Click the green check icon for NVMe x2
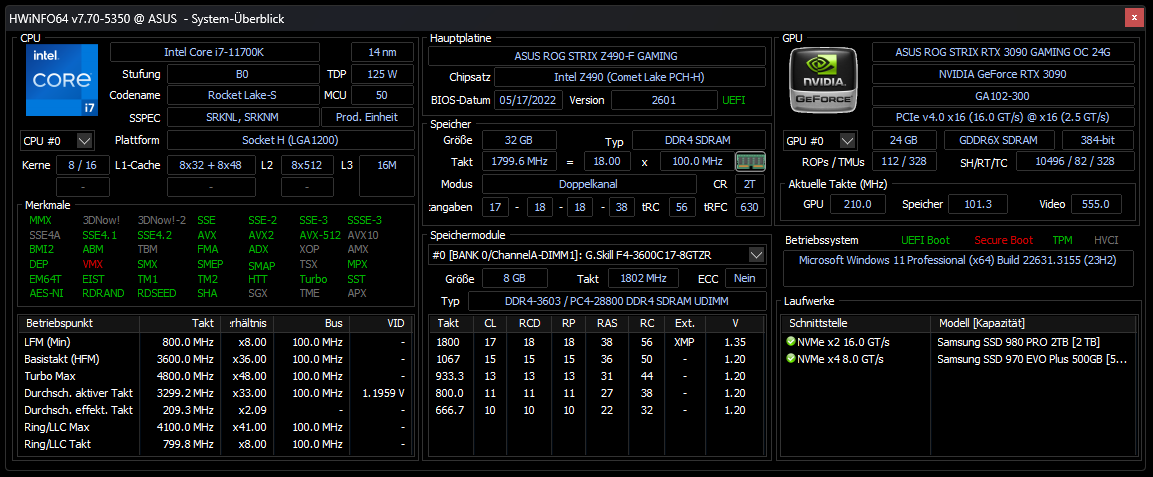Screen dimensions: 1153x477 click(790, 342)
